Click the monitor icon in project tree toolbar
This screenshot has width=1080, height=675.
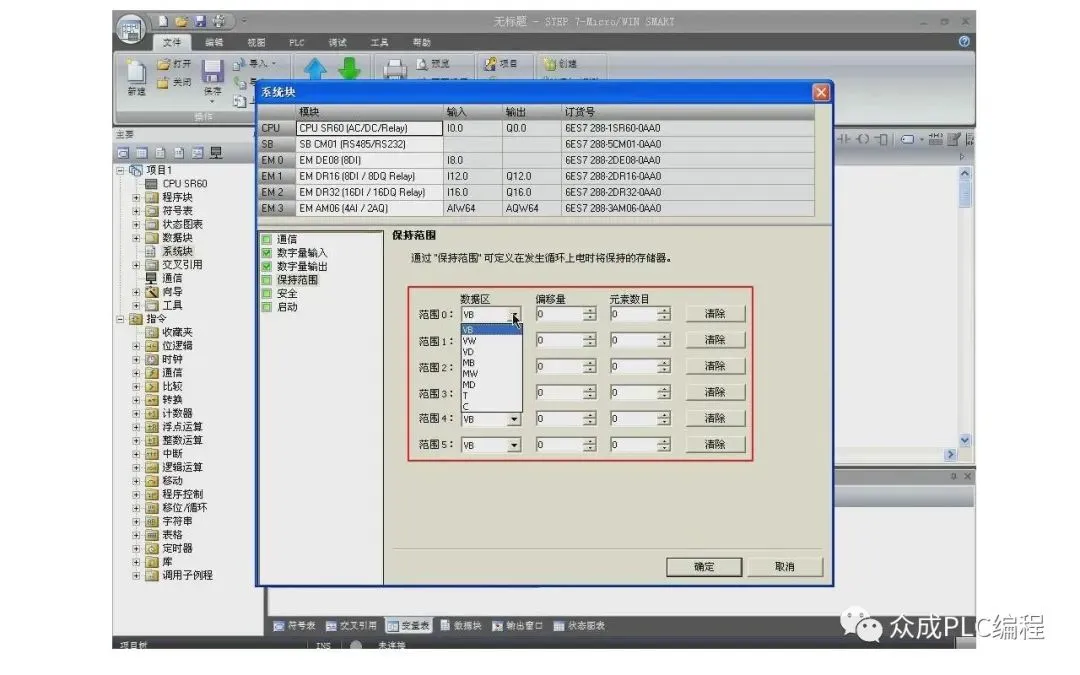[x=216, y=153]
